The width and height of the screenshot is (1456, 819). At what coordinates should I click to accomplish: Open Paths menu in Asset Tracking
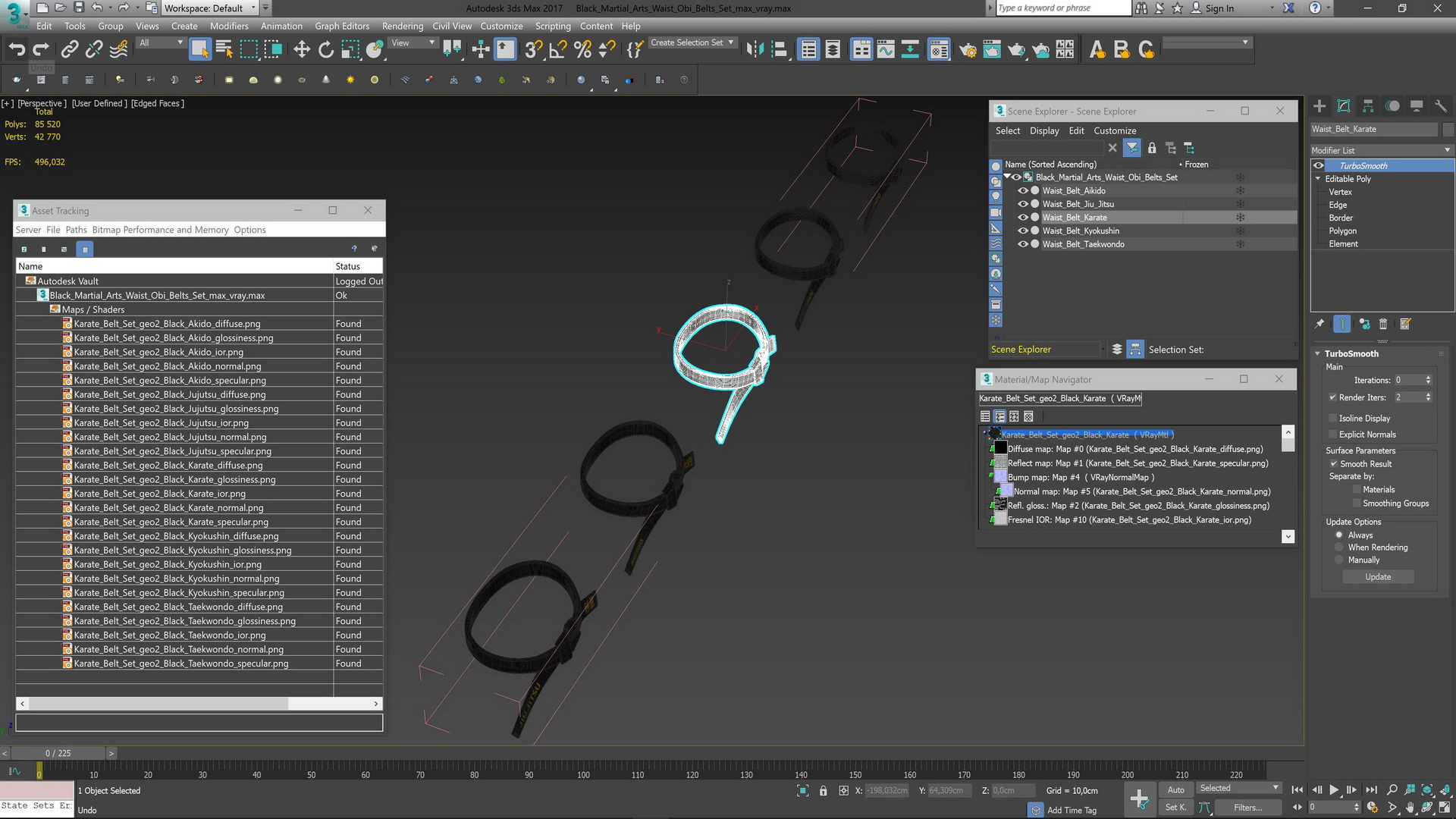click(76, 230)
